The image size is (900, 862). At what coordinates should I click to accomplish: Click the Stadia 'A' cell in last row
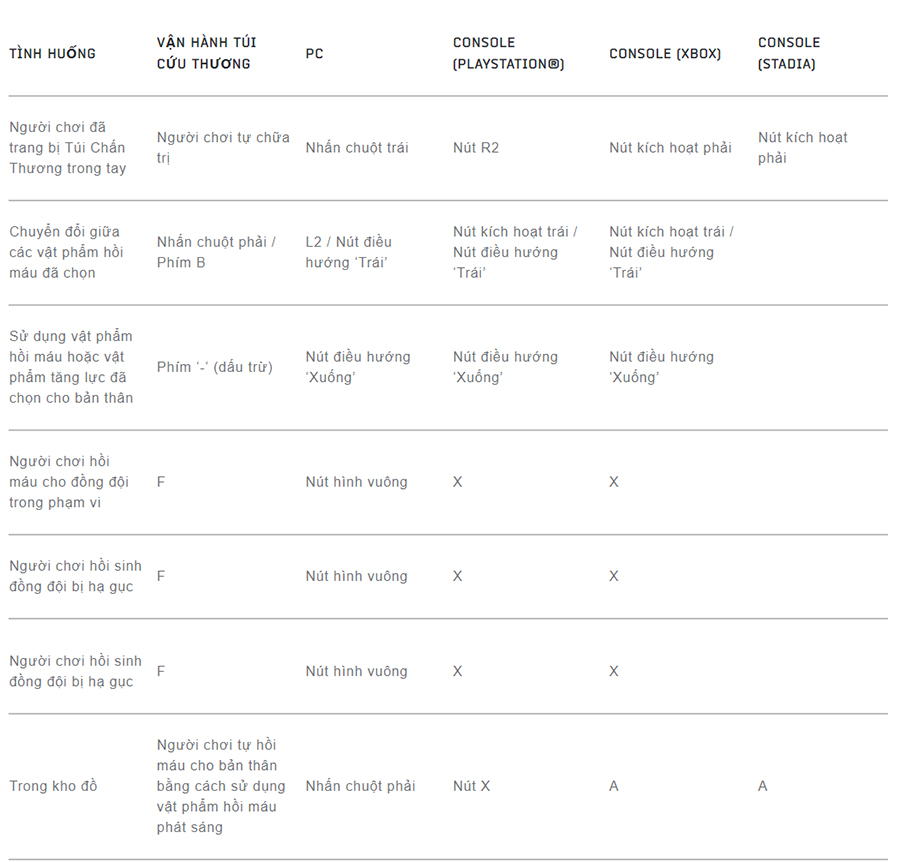(763, 786)
